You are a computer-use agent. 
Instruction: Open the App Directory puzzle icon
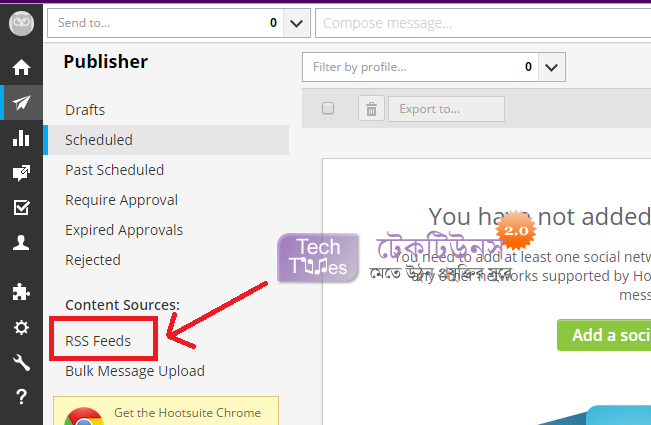[x=21, y=292]
